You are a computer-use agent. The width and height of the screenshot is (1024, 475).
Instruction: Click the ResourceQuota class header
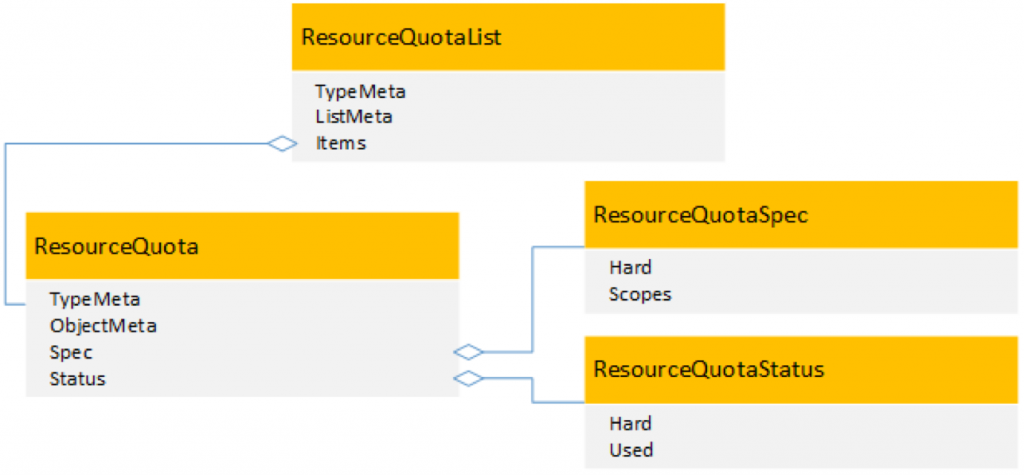(242, 246)
